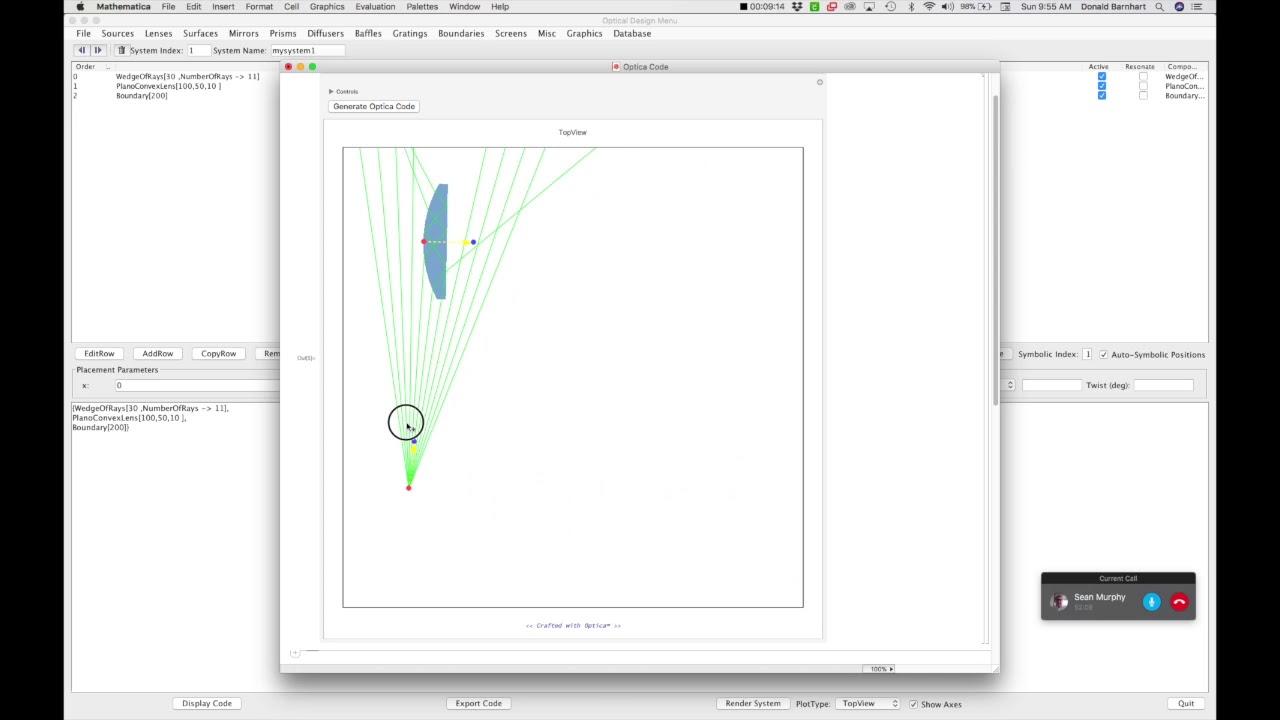The height and width of the screenshot is (720, 1280).
Task: Enable Resonate for WedgeOfRays row
Action: 1143,76
